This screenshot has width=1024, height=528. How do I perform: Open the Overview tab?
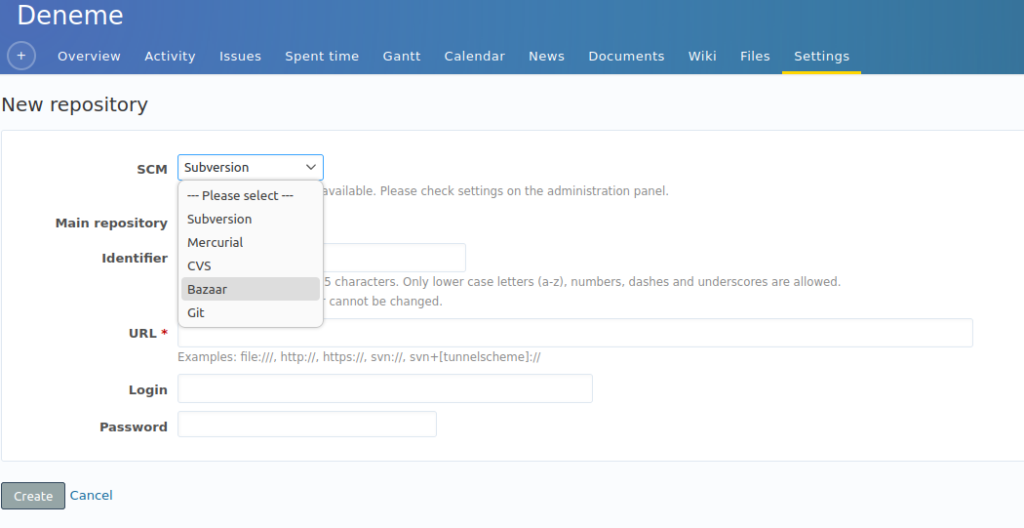coord(89,56)
